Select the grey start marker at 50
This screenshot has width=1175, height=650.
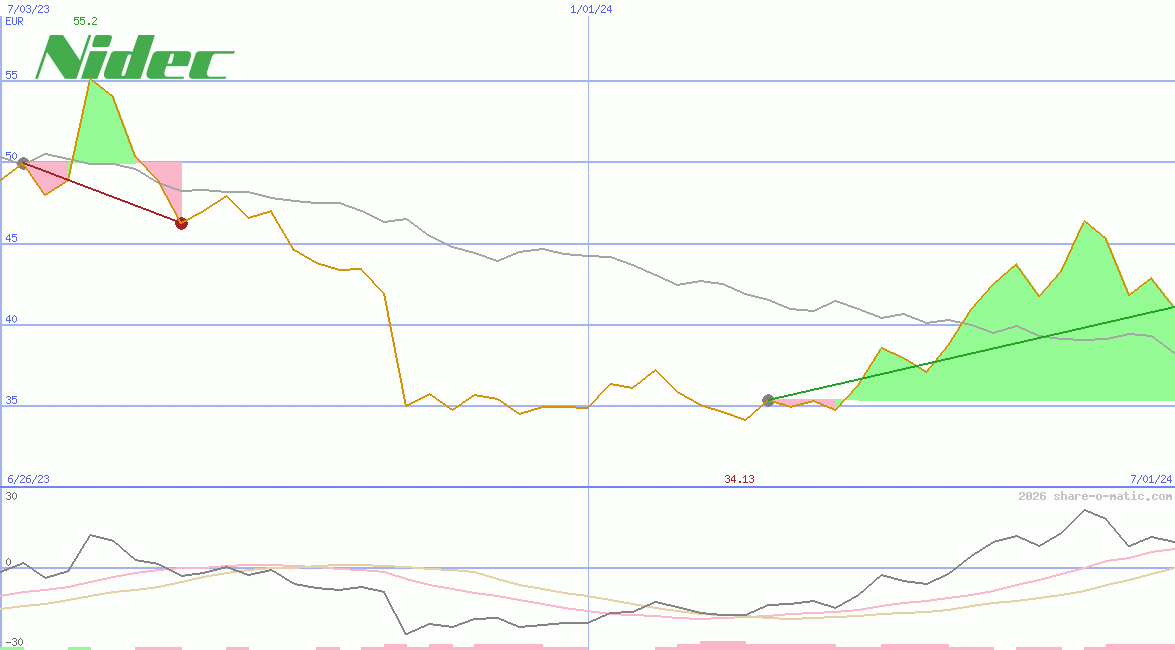pos(22,163)
